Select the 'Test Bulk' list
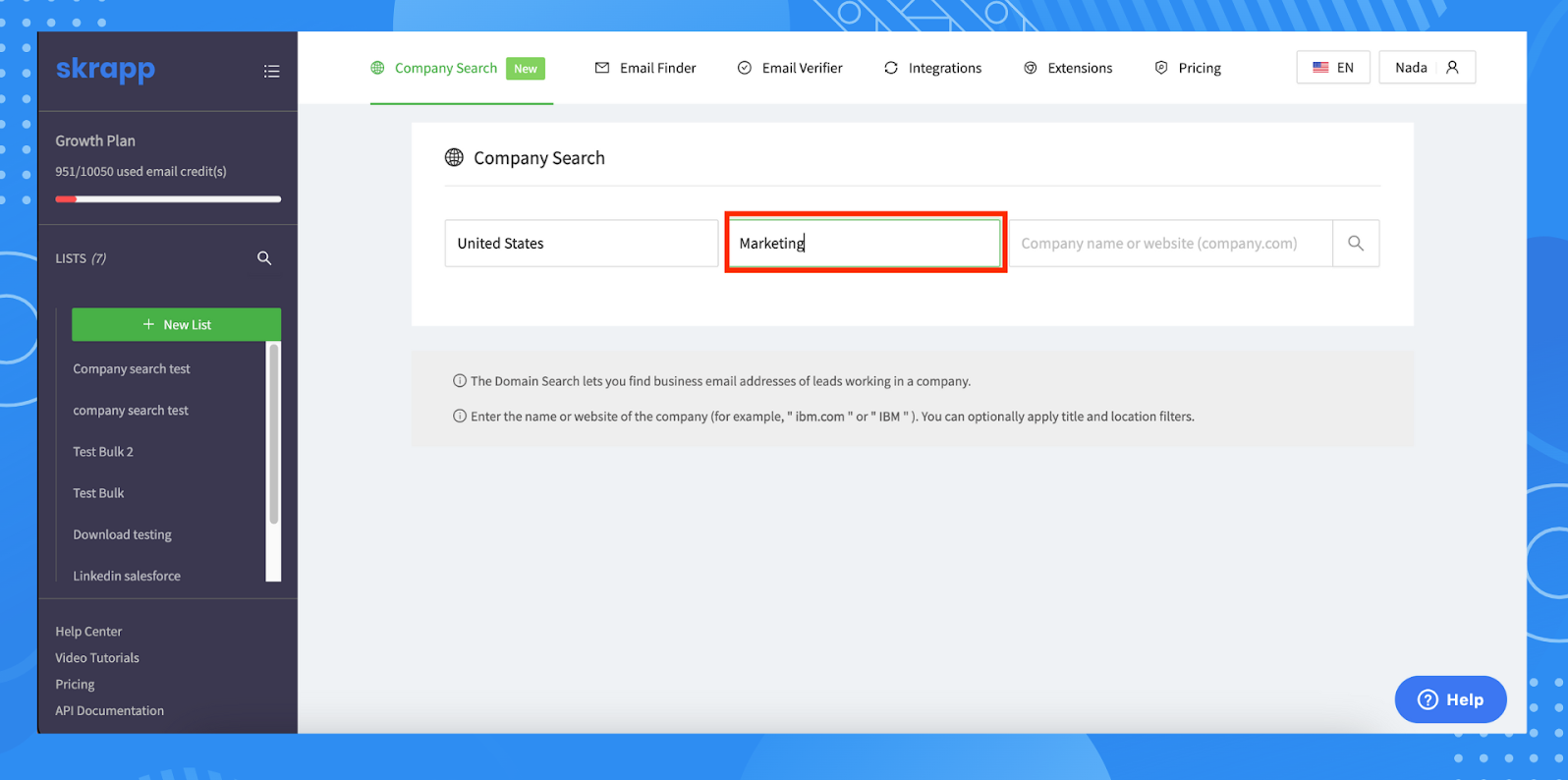Viewport: 1568px width, 780px height. pos(98,493)
